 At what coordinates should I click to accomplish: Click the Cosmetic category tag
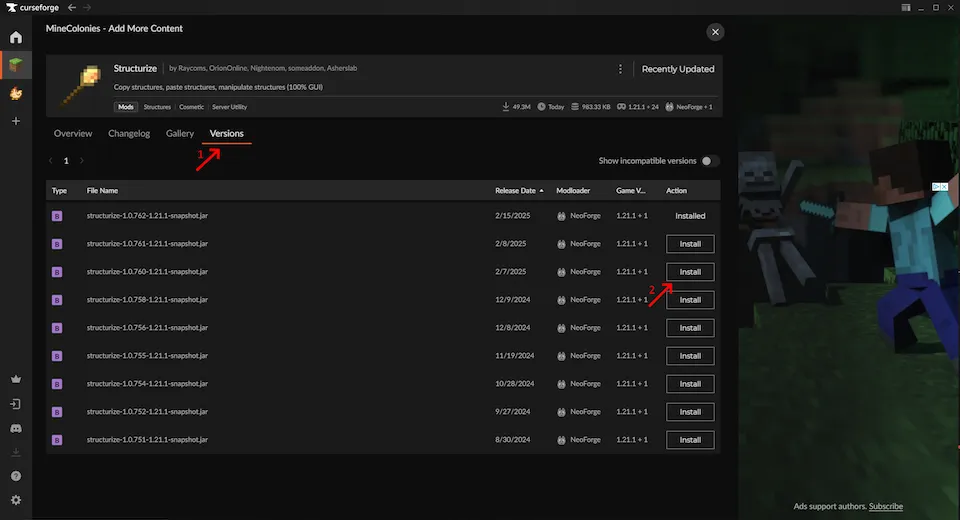pyautogui.click(x=192, y=107)
